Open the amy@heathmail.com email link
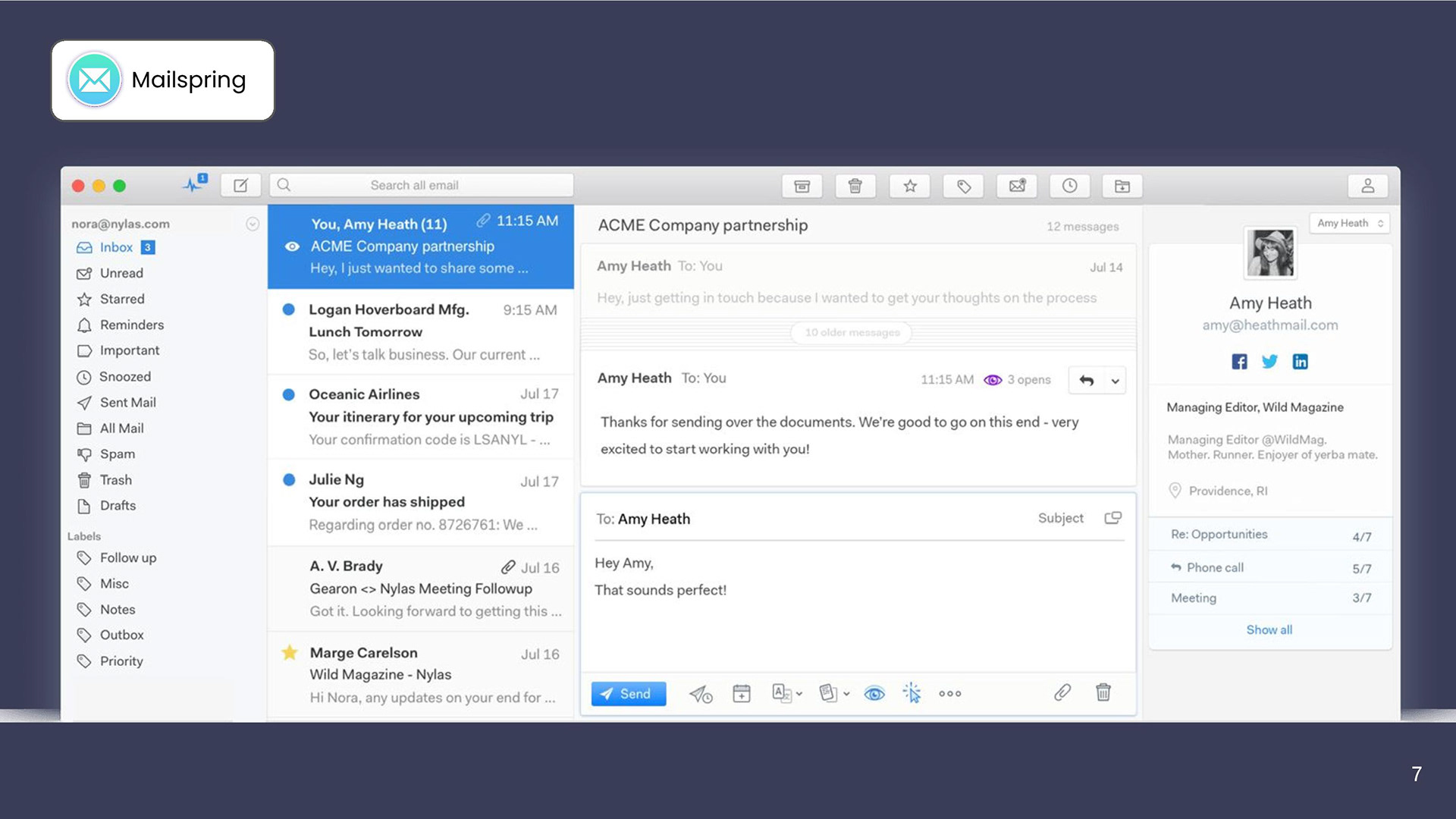The height and width of the screenshot is (819, 1456). coord(1269,325)
